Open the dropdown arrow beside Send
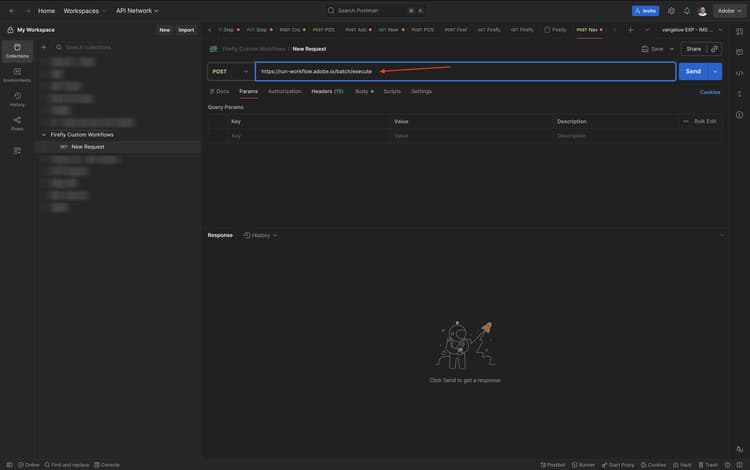Image resolution: width=750 pixels, height=470 pixels. click(x=715, y=71)
